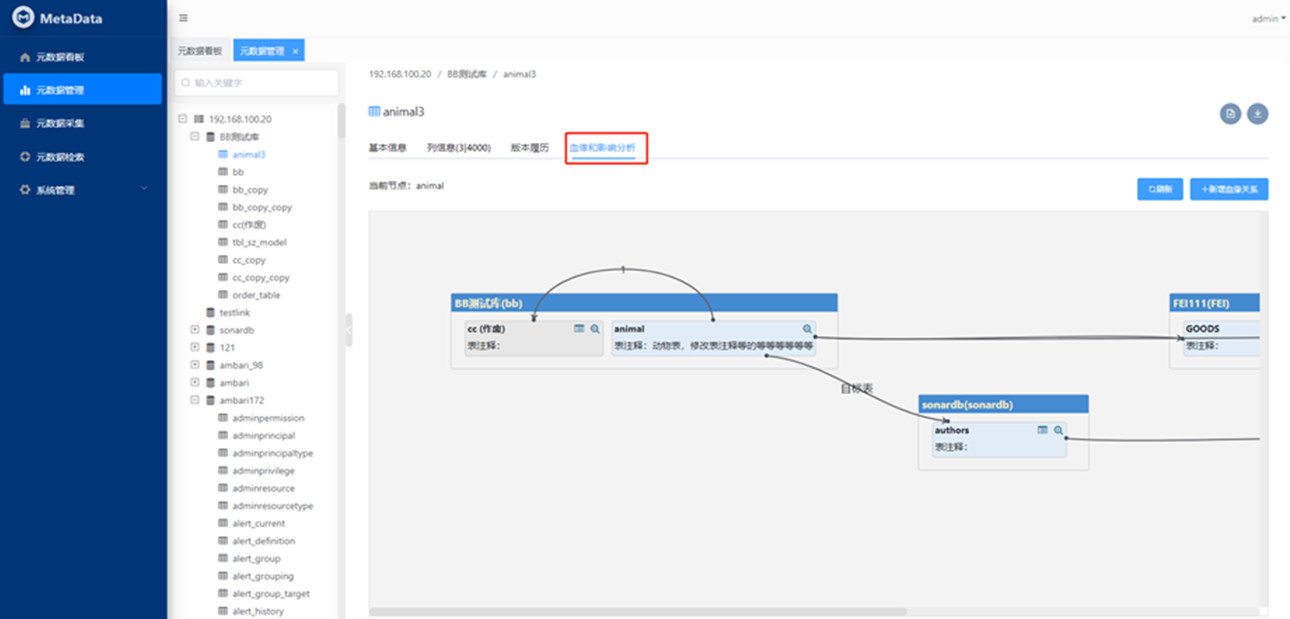This screenshot has width=1290, height=619.
Task: Expand 系统管理 sidebar submenu
Action: tap(143, 189)
